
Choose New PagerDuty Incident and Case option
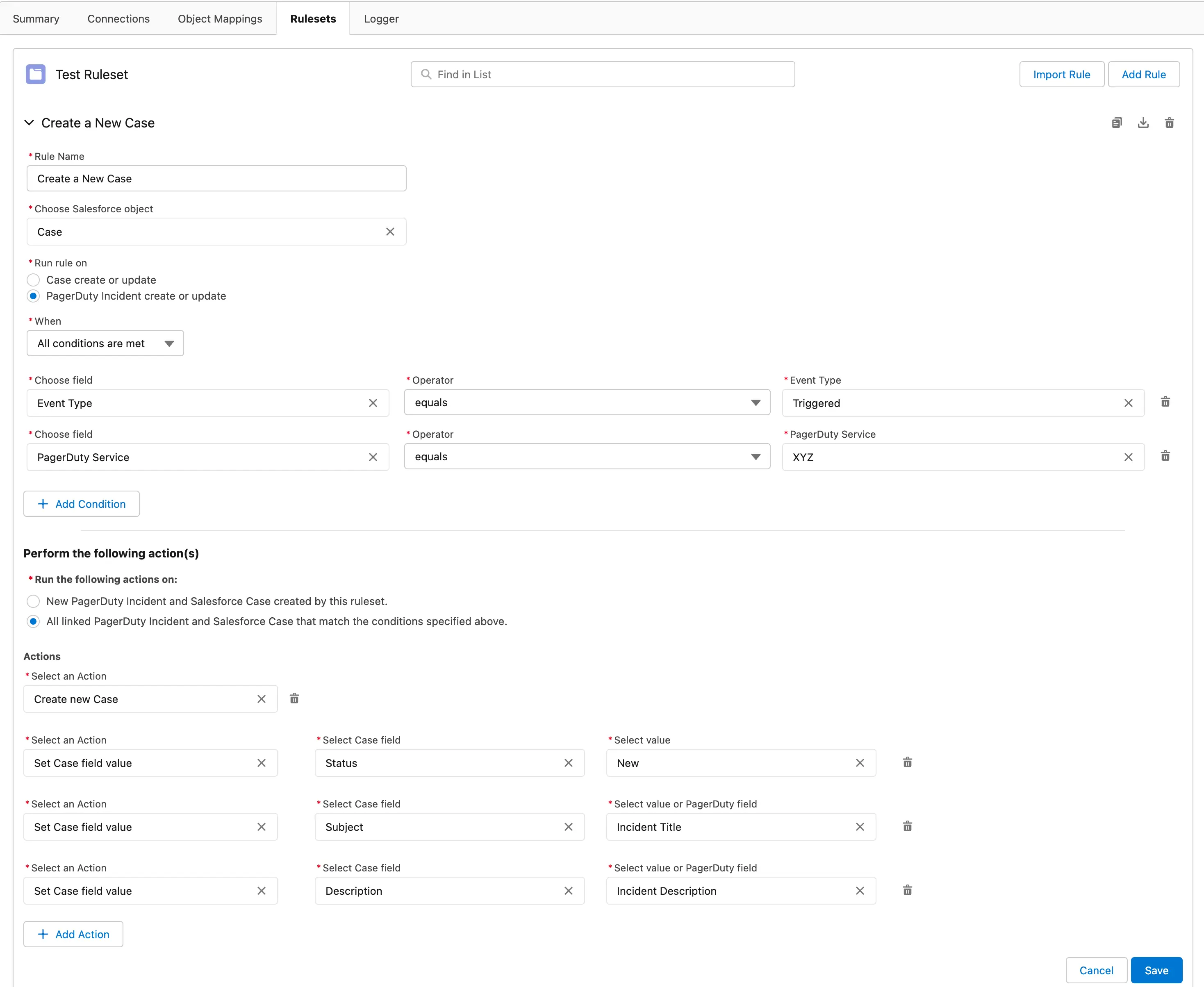[x=34, y=601]
